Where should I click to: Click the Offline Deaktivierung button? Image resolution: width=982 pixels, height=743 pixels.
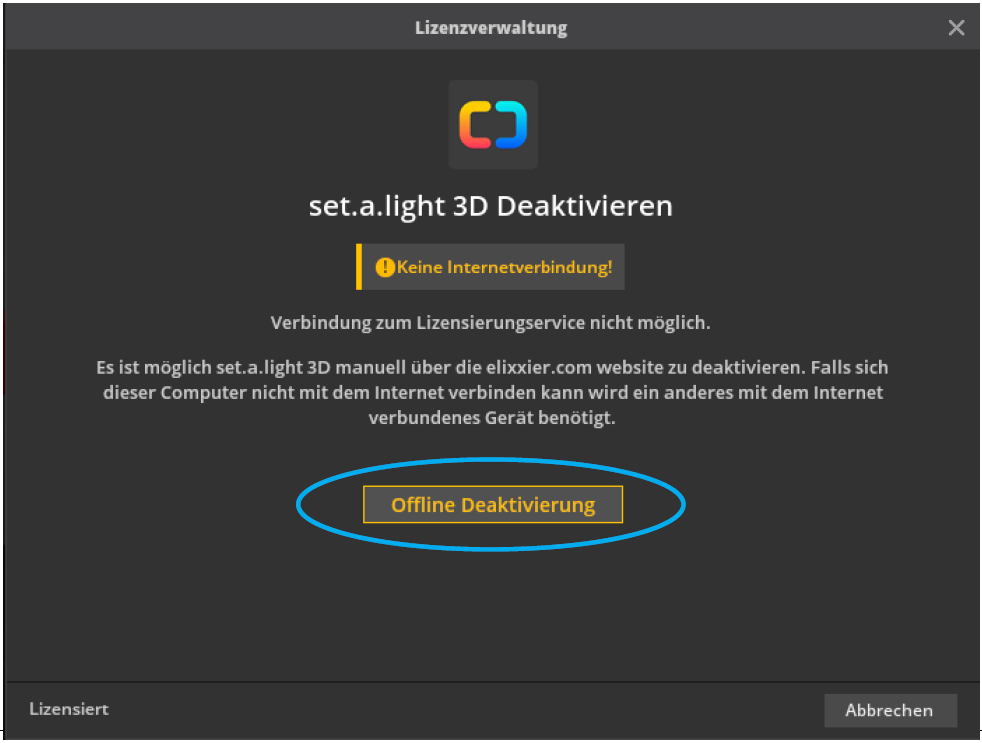pos(492,505)
